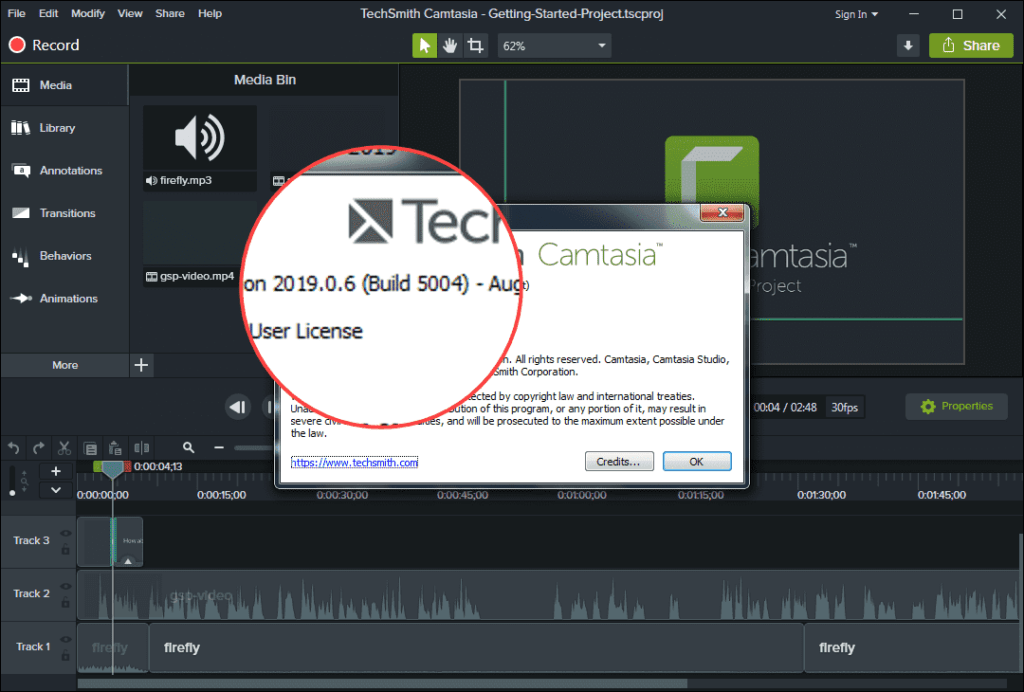The width and height of the screenshot is (1024, 692).
Task: Open the Share menu
Action: point(170,13)
